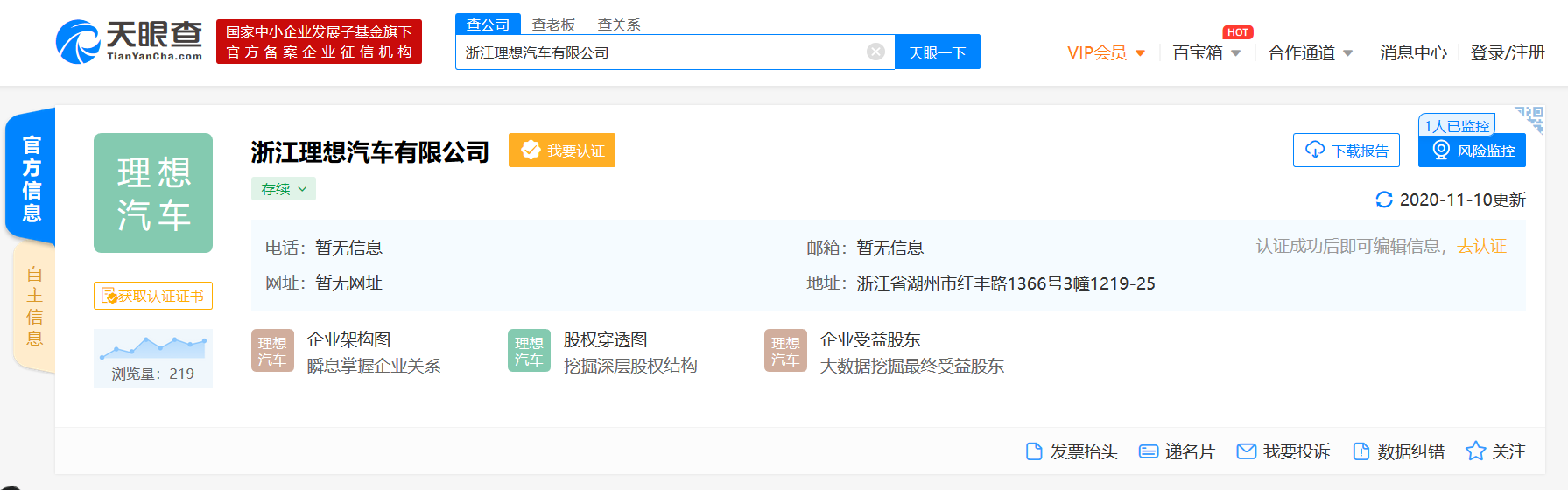Click the red 国家中小企业发展子基金旗下 banner
This screenshot has width=1568, height=490.
[x=319, y=42]
